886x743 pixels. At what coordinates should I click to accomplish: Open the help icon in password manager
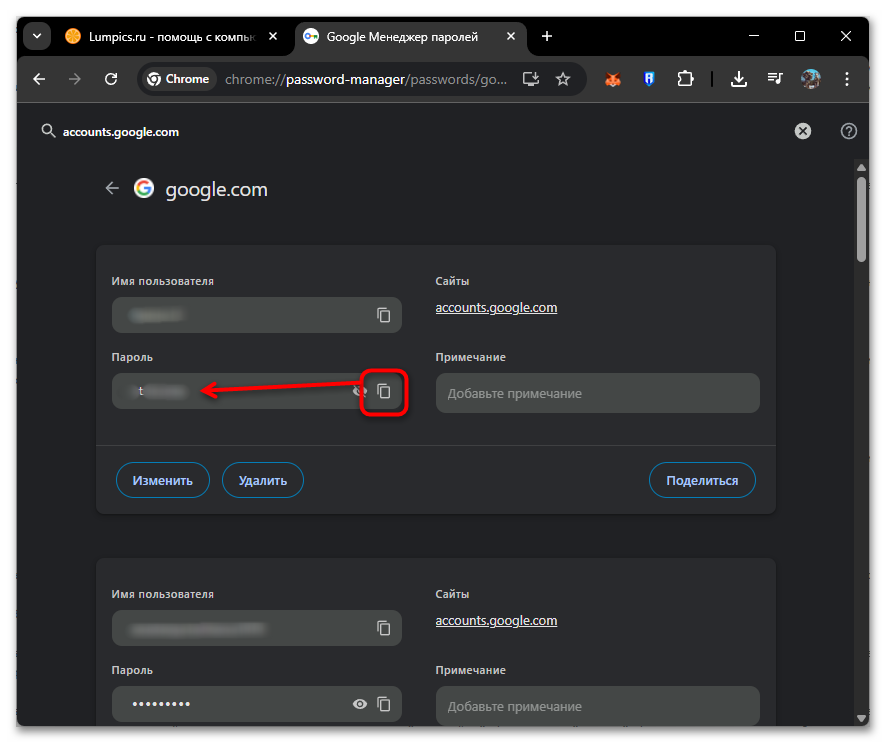point(849,131)
